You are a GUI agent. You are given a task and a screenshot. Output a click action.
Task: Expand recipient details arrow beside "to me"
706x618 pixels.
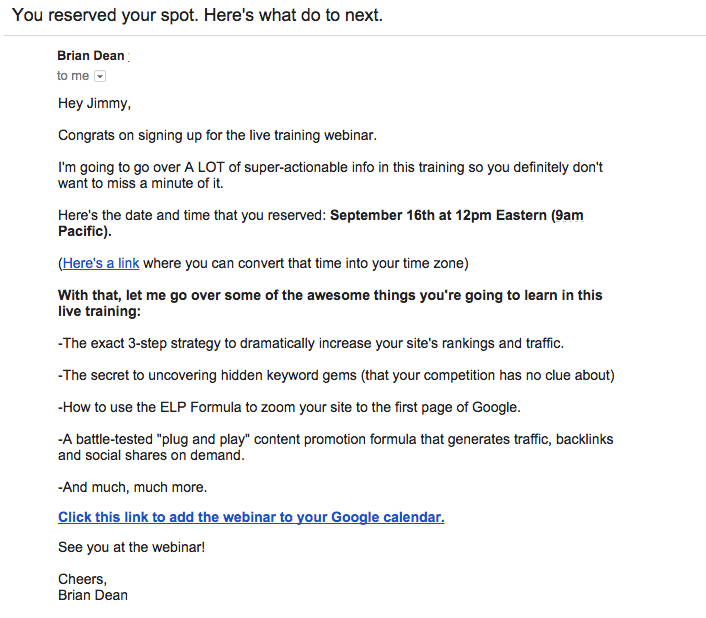[x=100, y=76]
